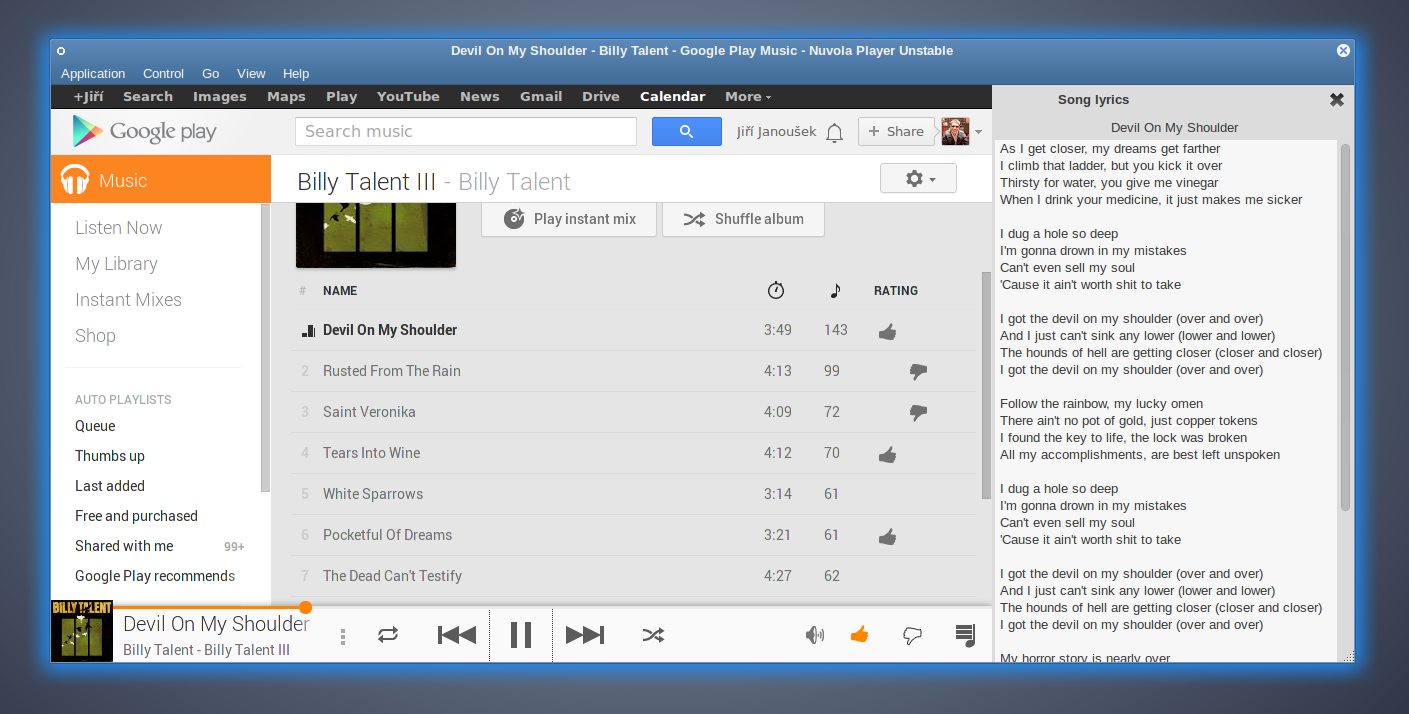Open Calendar in the Google bar

tap(672, 96)
